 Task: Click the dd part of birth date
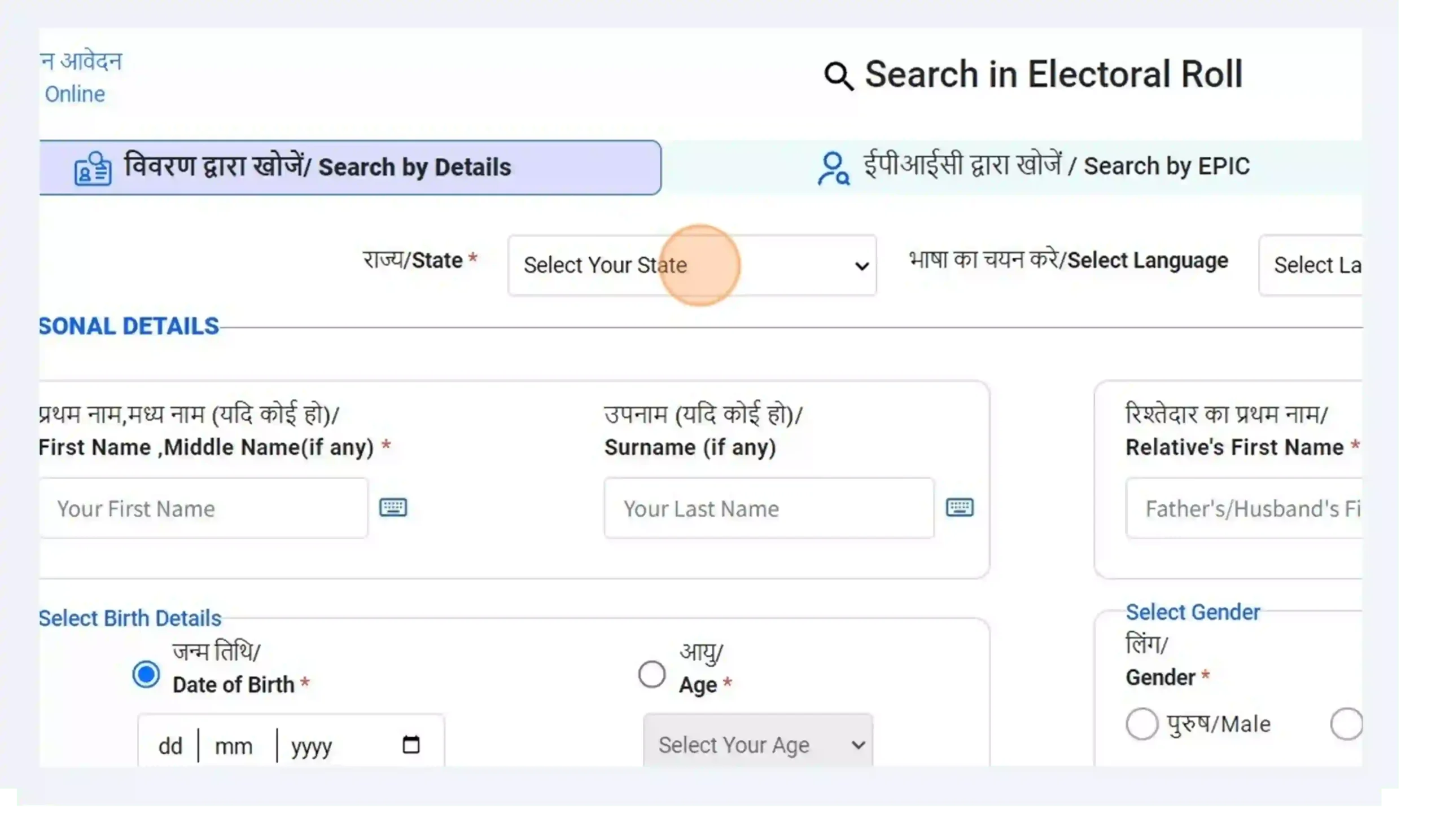click(170, 746)
